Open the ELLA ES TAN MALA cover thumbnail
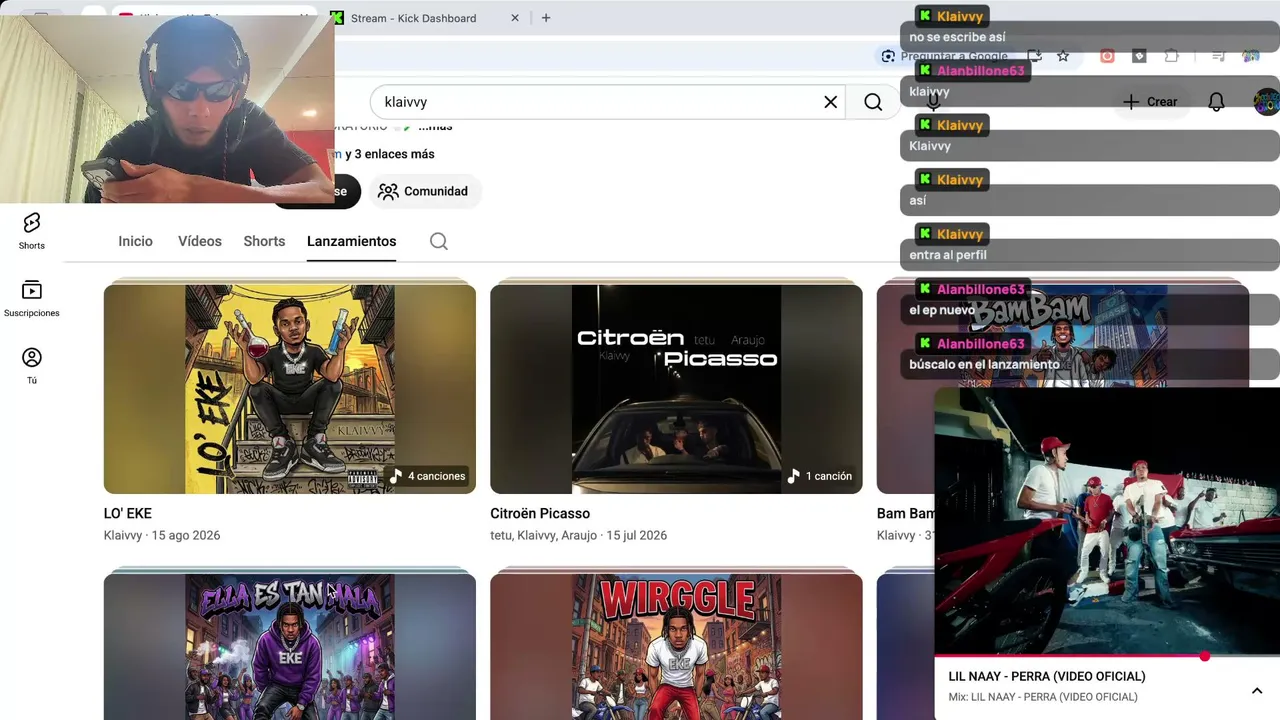The width and height of the screenshot is (1280, 720). pos(290,647)
